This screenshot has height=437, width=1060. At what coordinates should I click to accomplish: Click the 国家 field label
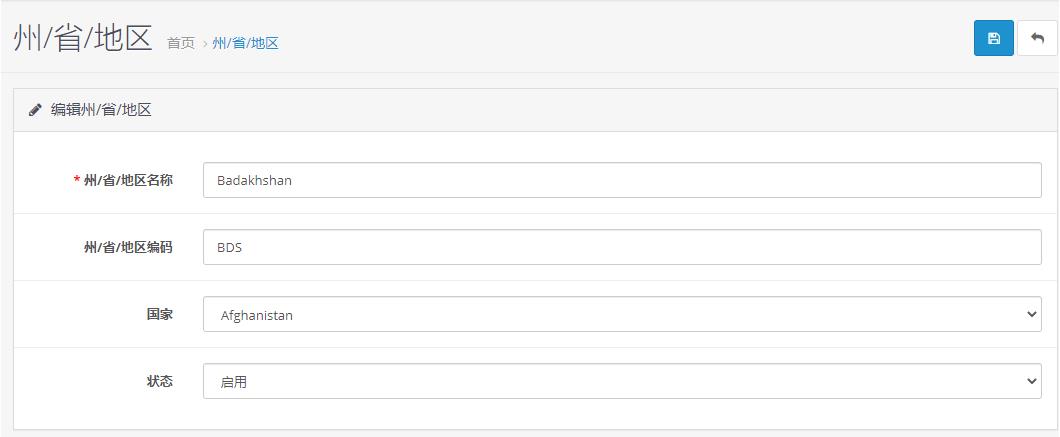pos(159,314)
